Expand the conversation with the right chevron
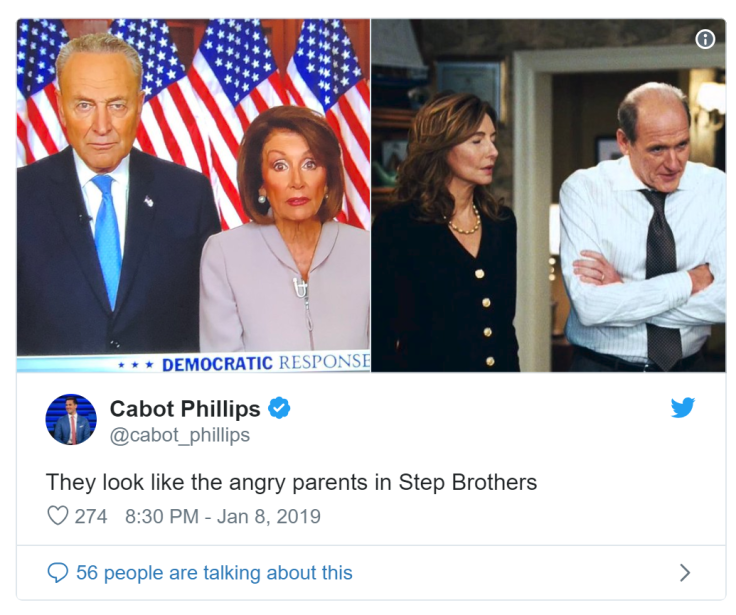This screenshot has height=615, width=736. click(x=685, y=573)
